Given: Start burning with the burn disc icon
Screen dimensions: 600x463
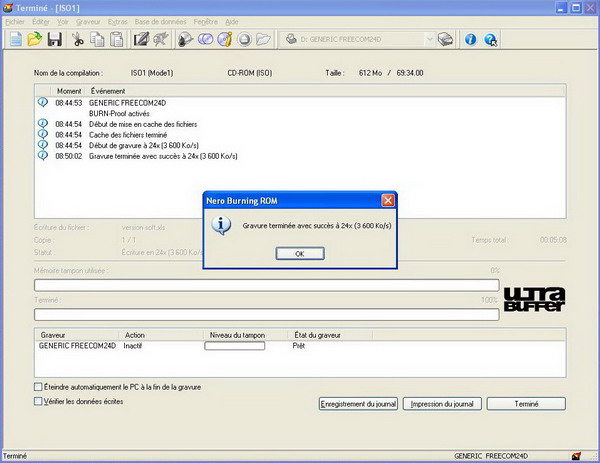Looking at the screenshot, I should [186, 39].
